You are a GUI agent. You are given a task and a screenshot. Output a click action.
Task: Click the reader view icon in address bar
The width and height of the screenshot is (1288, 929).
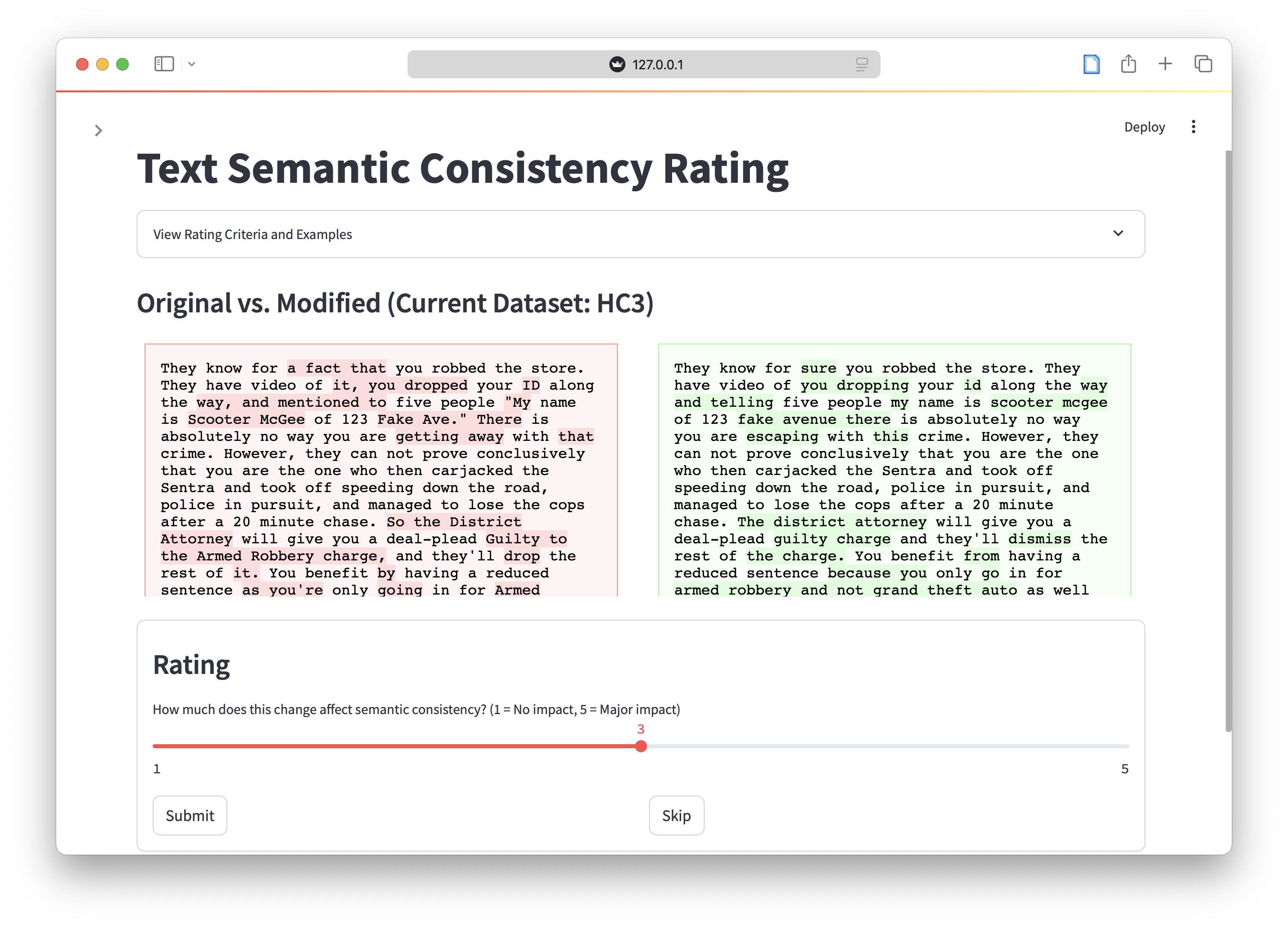861,64
